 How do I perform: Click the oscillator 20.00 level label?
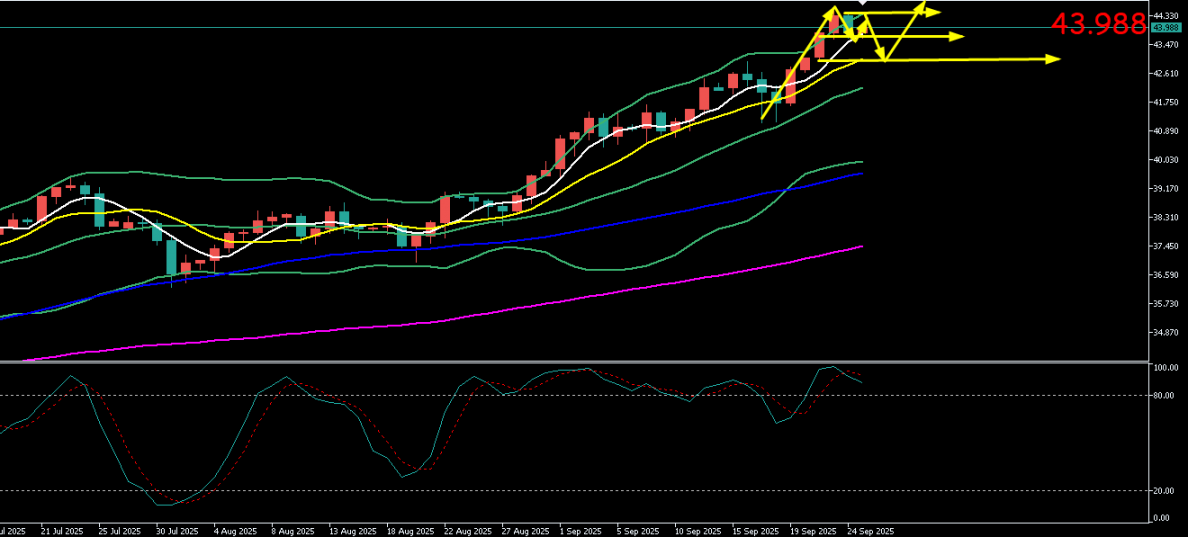point(1165,491)
